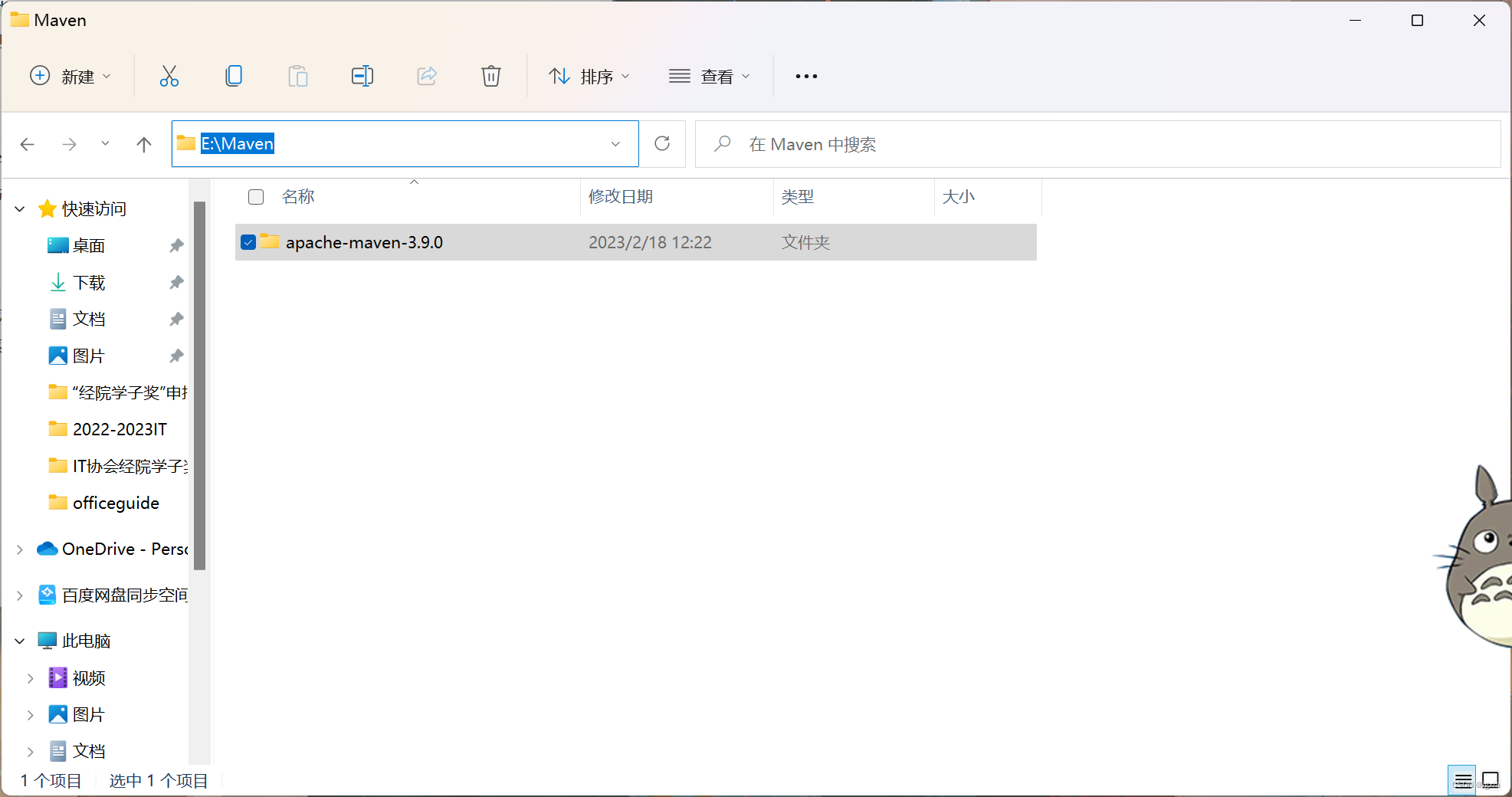The image size is (1512, 797).
Task: Open the 查看 view dropdown
Action: click(x=709, y=76)
